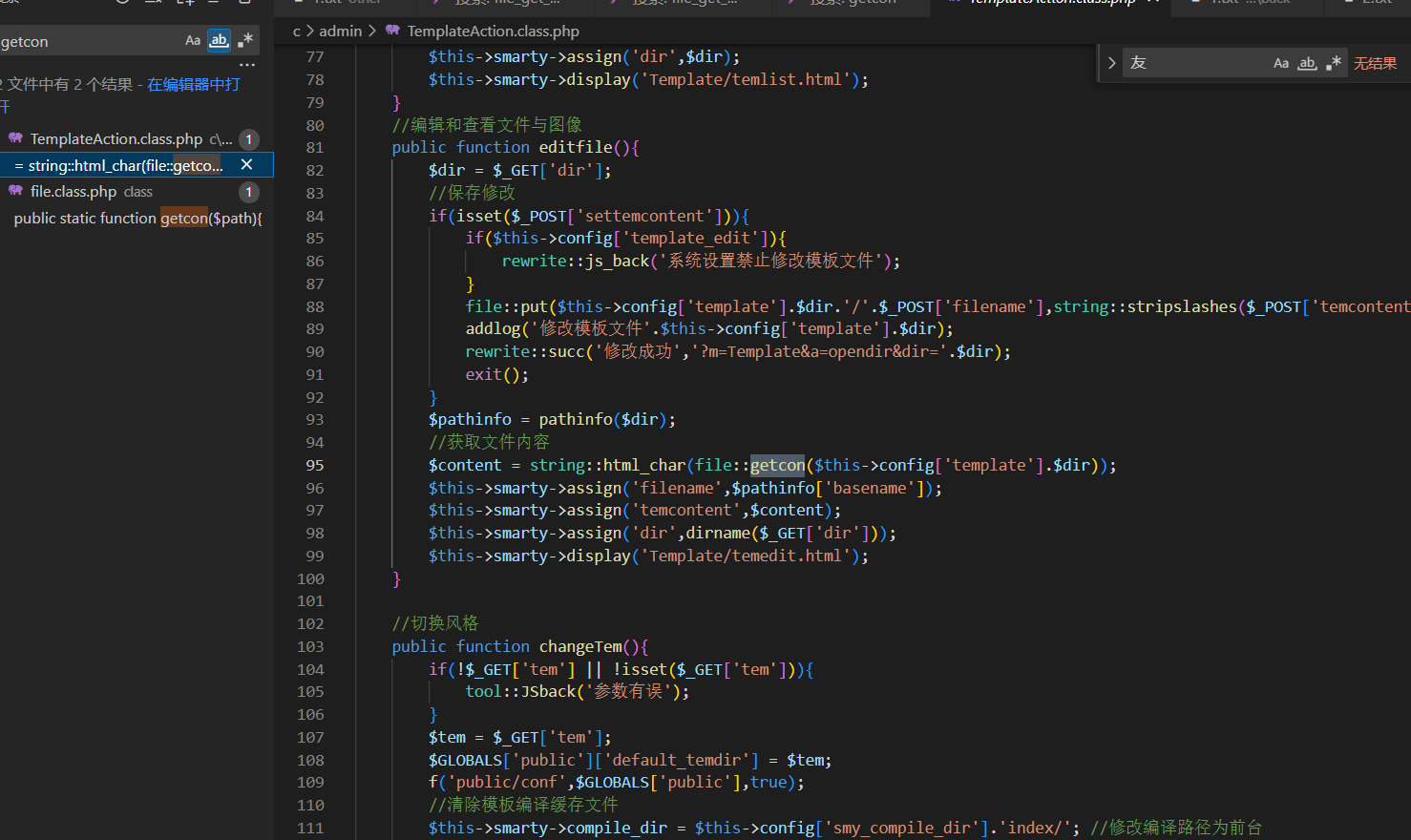The width and height of the screenshot is (1411, 840).
Task: Click the changeTem function name
Action: click(580, 646)
